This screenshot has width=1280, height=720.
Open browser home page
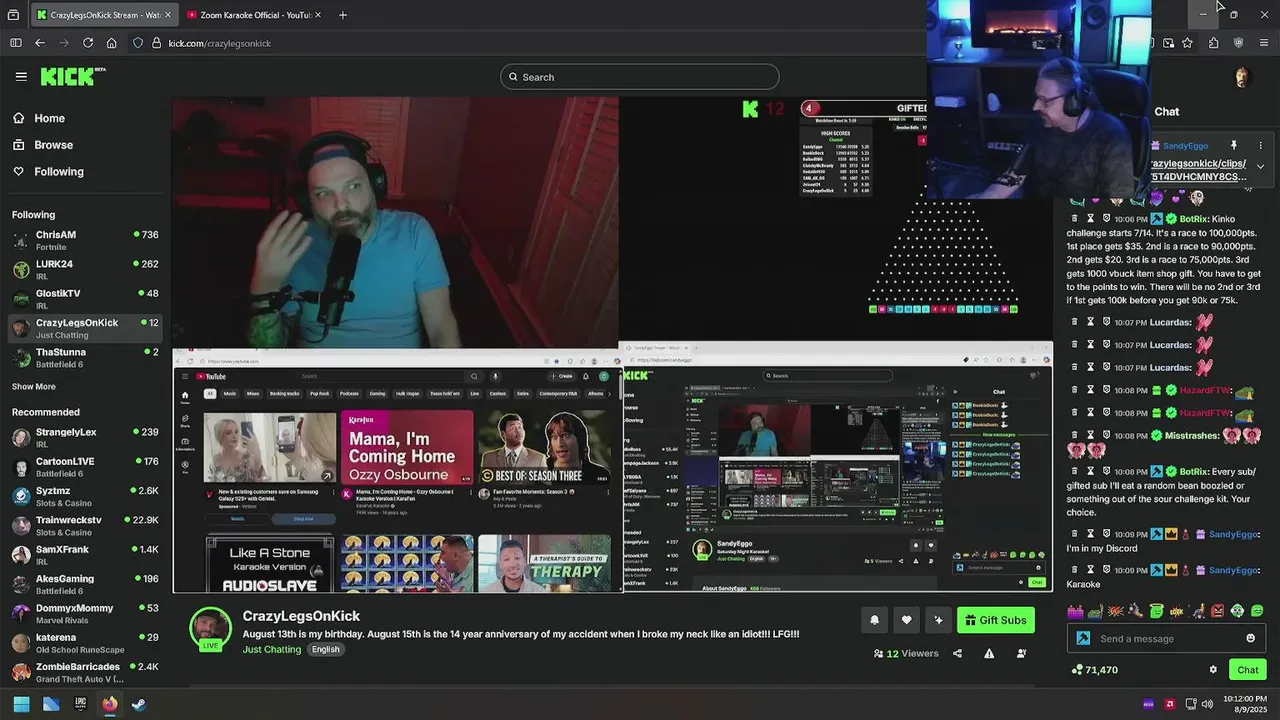click(112, 43)
